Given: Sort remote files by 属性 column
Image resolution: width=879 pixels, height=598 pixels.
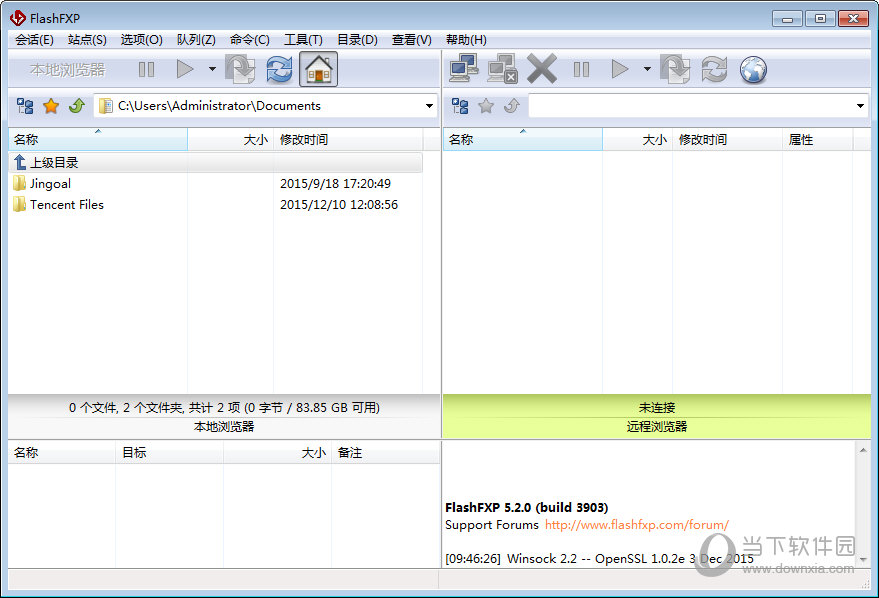Looking at the screenshot, I should tap(817, 140).
